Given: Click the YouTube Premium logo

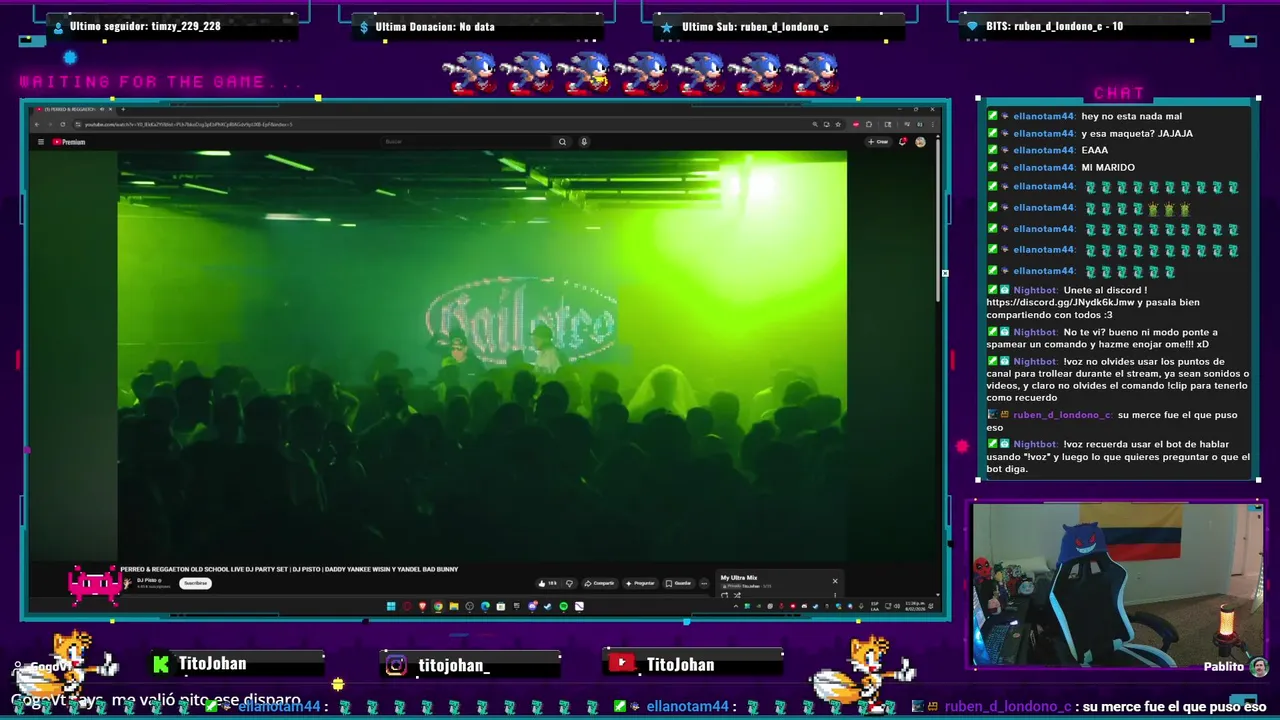Looking at the screenshot, I should coord(68,142).
